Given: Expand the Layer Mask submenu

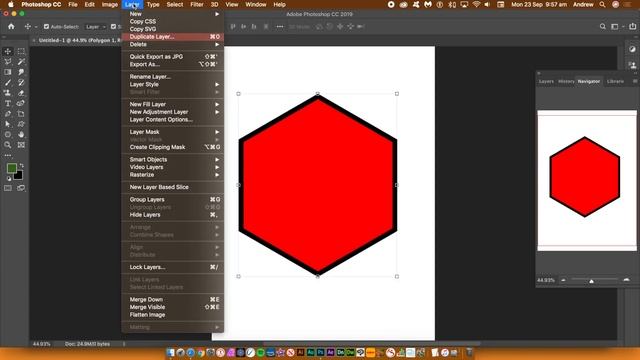Looking at the screenshot, I should point(173,132).
